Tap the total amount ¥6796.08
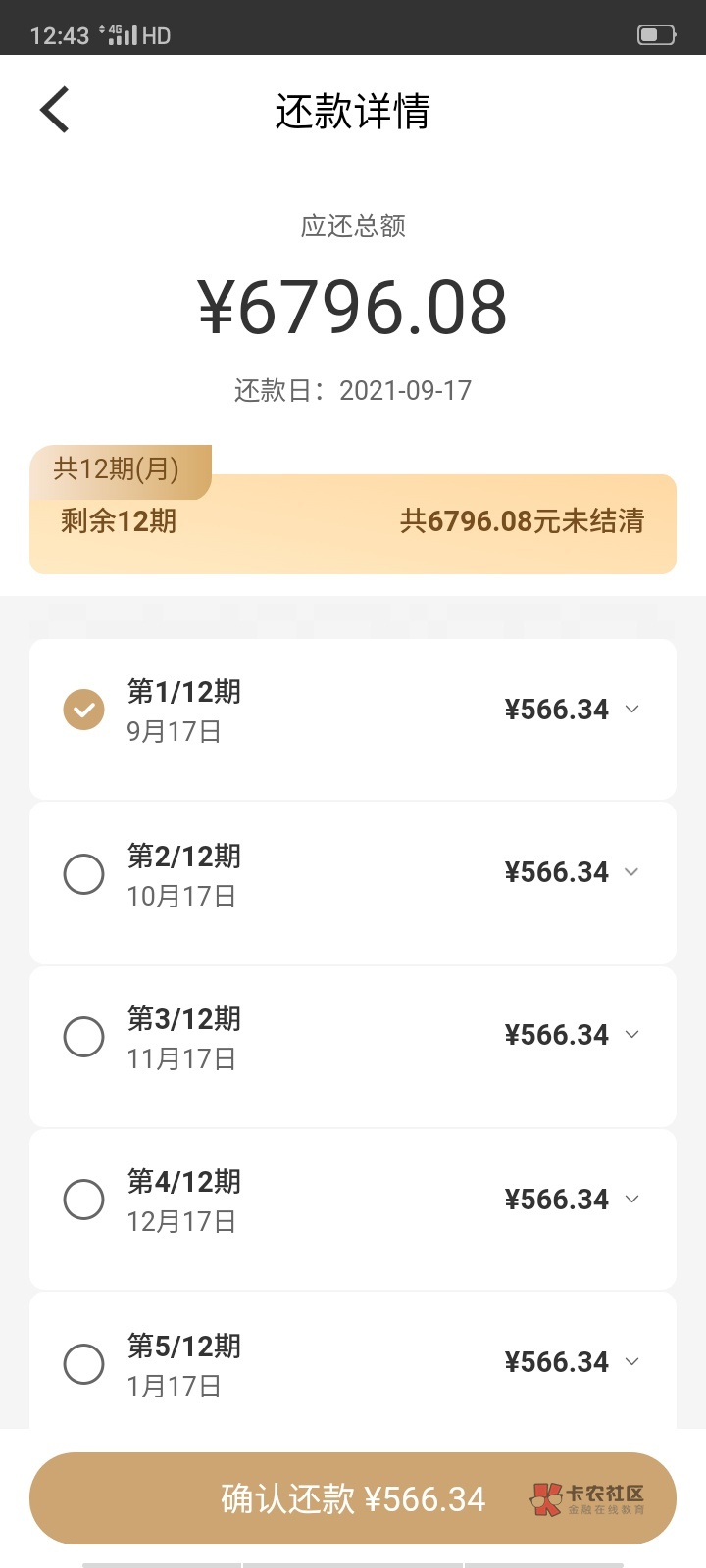The image size is (706, 1568). click(x=353, y=308)
